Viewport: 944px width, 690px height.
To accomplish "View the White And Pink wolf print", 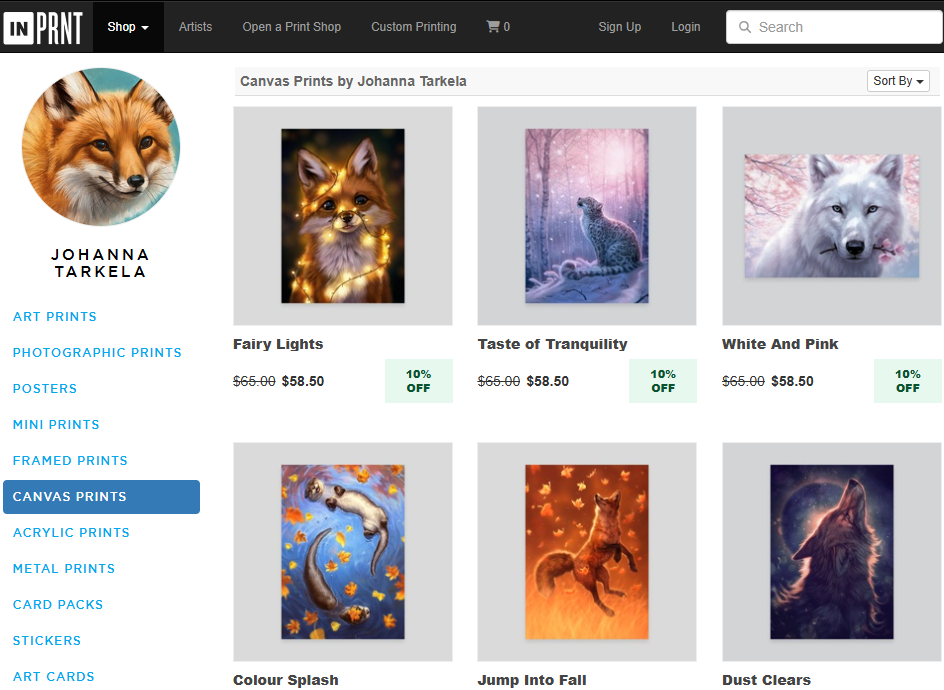I will tap(831, 216).
